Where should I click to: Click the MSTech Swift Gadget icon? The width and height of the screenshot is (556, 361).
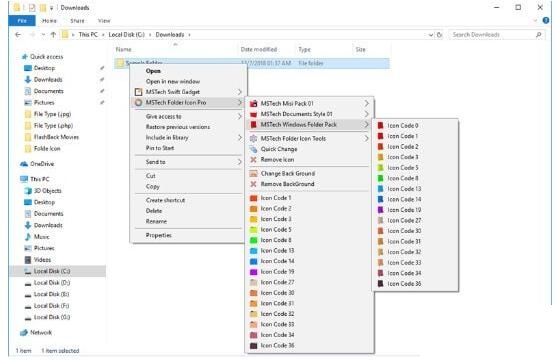click(x=139, y=92)
